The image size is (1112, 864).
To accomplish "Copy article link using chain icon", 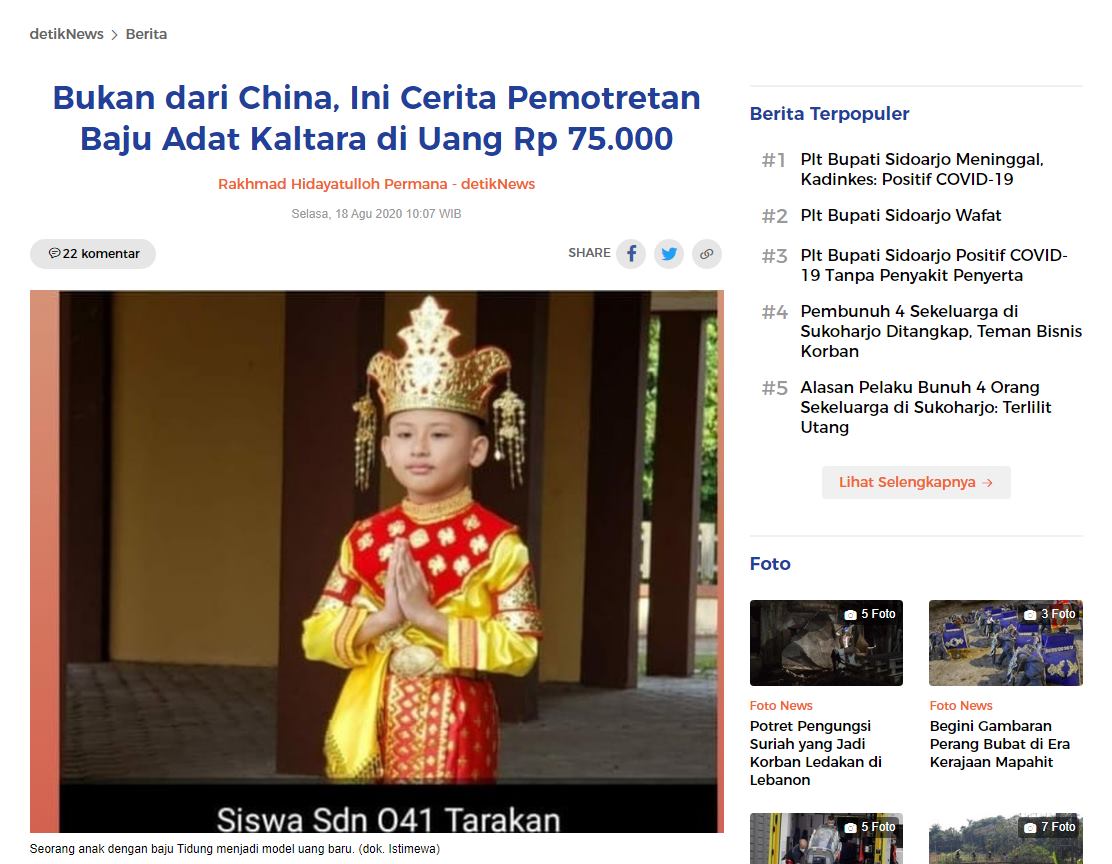I will point(706,253).
